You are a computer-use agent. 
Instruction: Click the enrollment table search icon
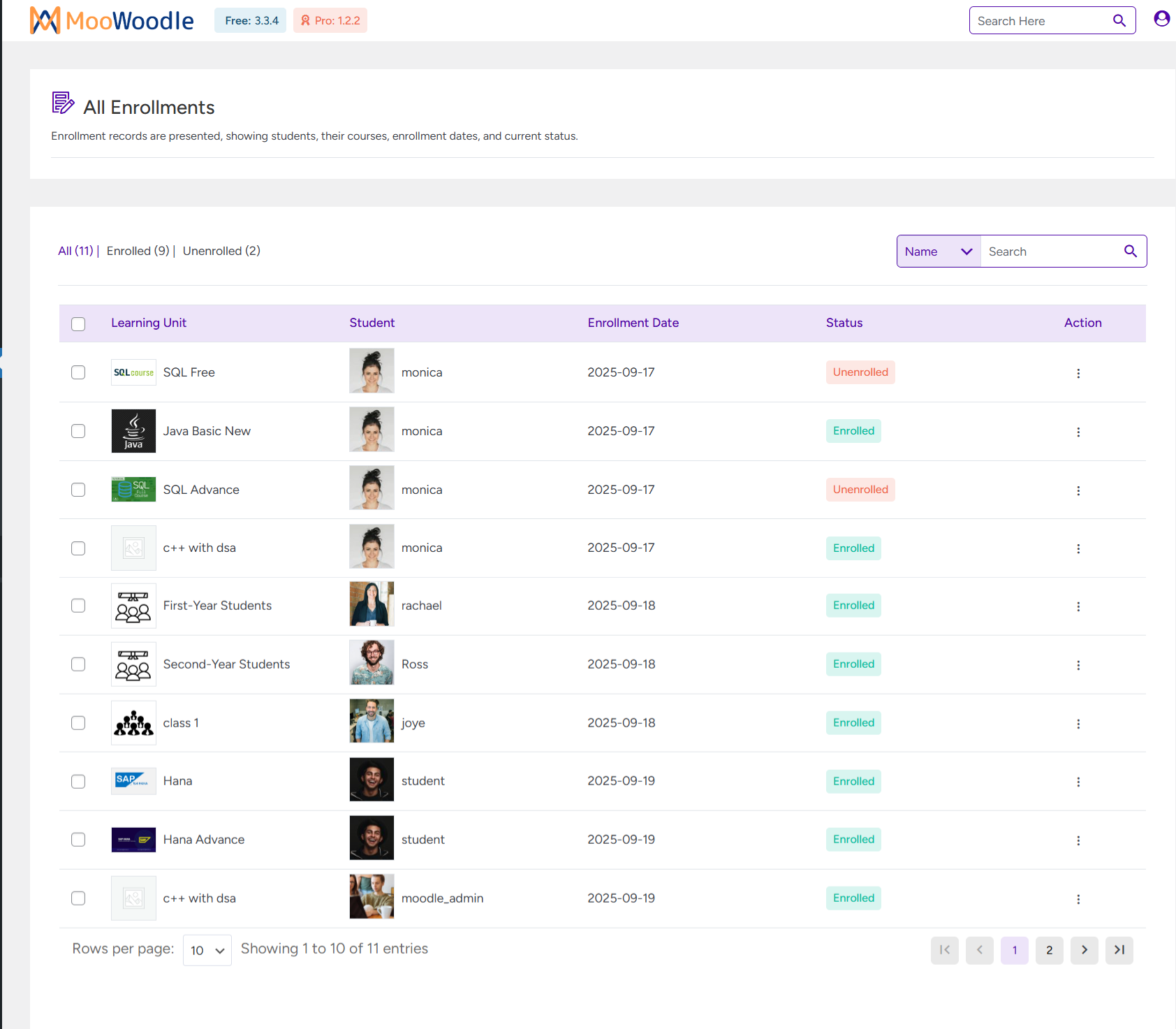[x=1130, y=251]
